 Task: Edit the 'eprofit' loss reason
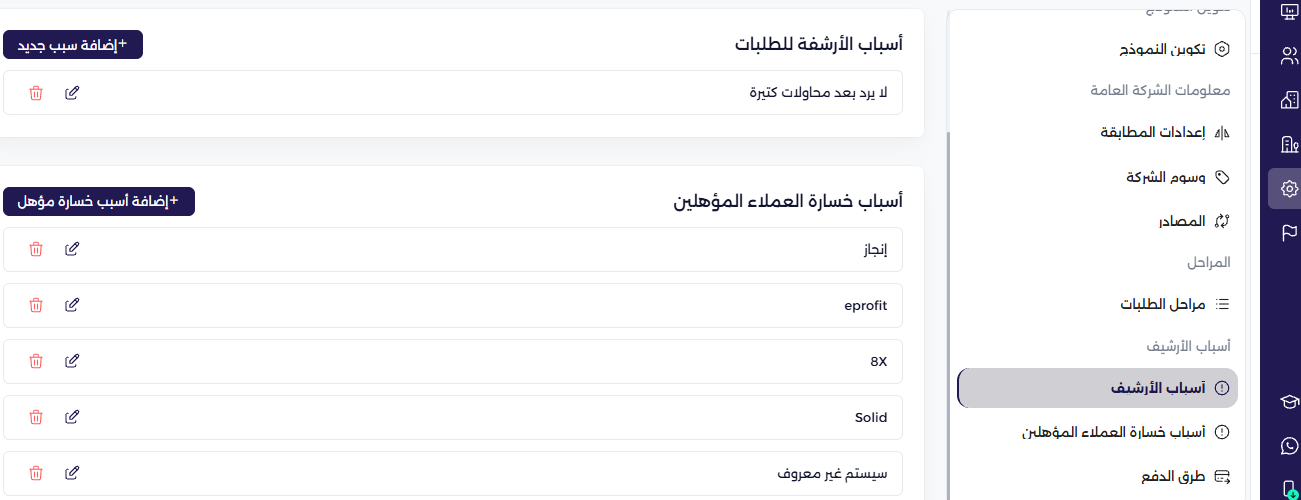[72, 305]
